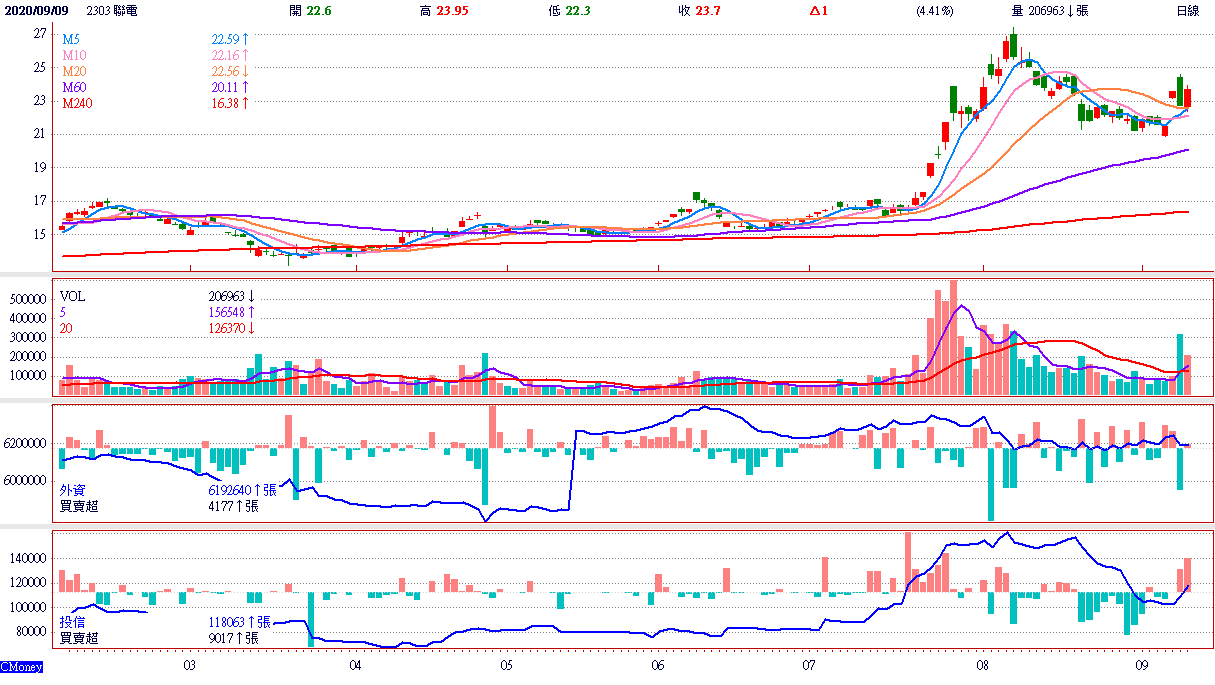Select the M240 moving average legend
The width and height of the screenshot is (1215, 685).
click(76, 103)
